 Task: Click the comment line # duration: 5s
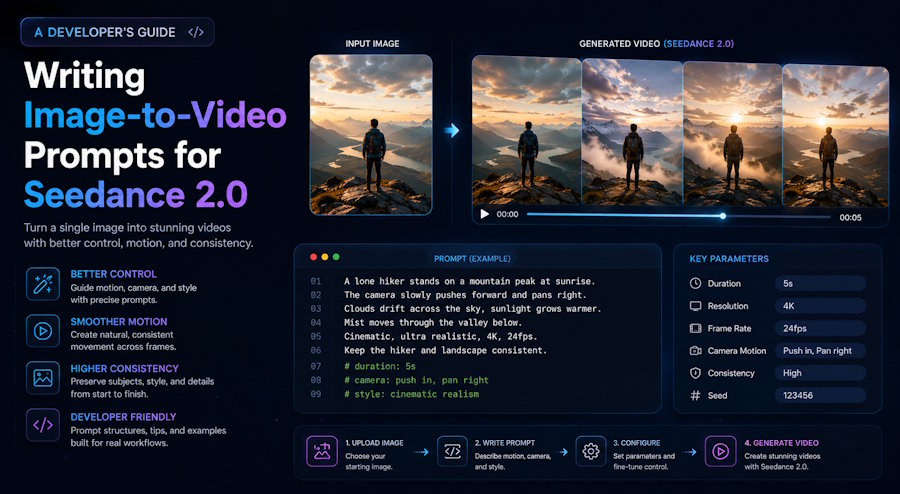[380, 366]
